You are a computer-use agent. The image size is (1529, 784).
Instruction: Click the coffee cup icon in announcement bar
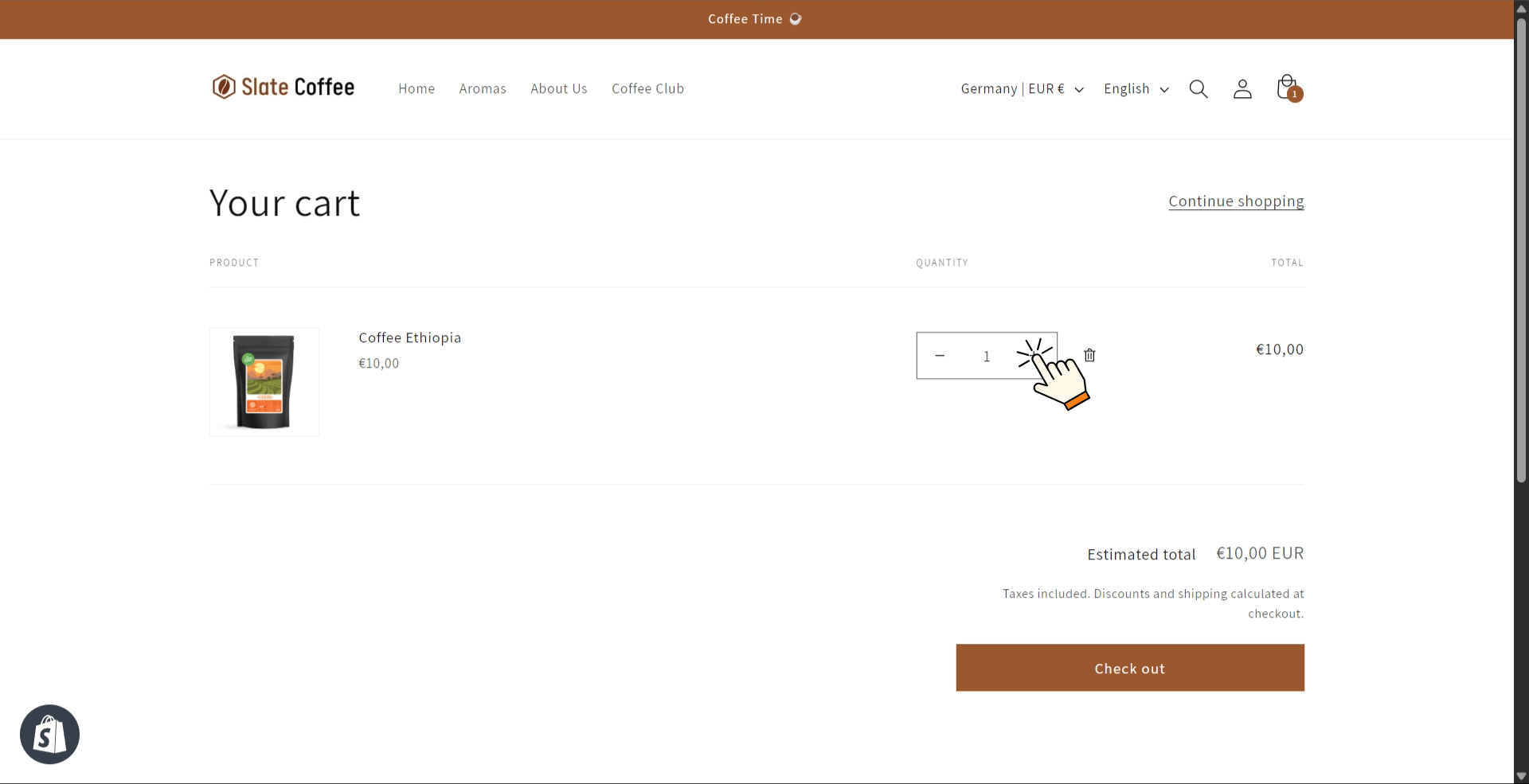pyautogui.click(x=795, y=18)
